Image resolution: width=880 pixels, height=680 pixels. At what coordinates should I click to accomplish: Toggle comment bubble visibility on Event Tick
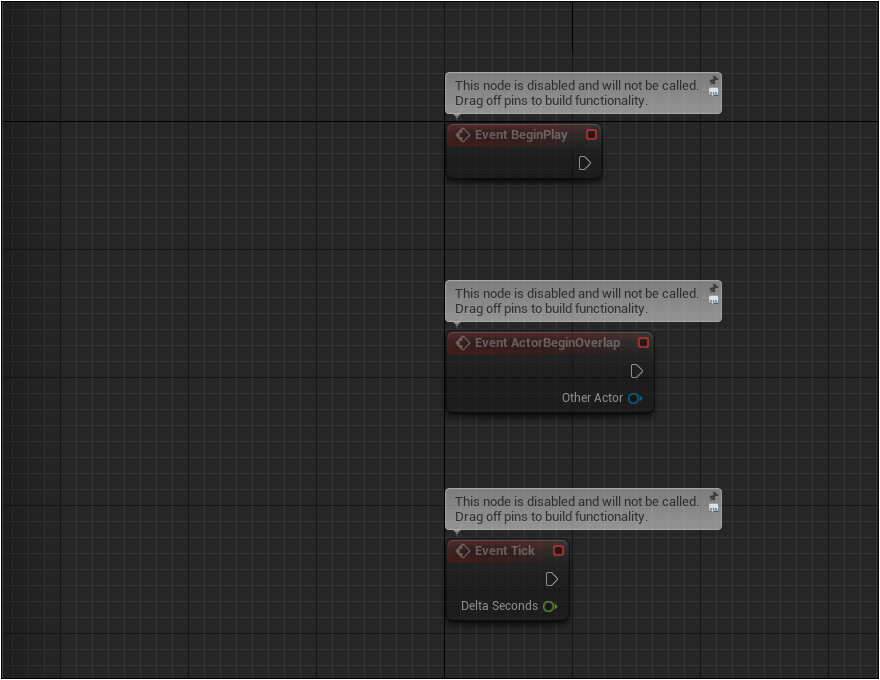point(713,508)
